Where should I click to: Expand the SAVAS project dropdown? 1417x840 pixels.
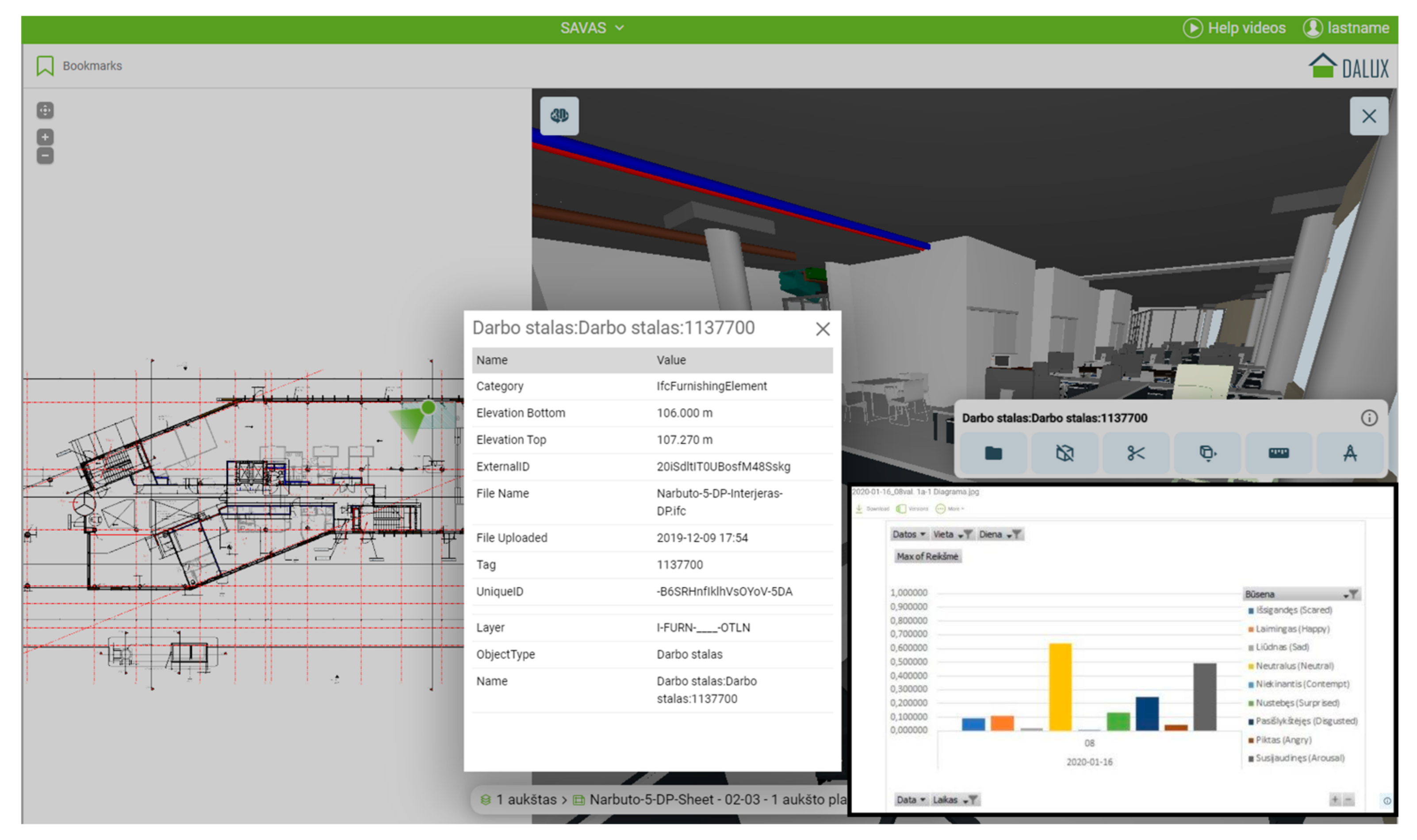click(x=592, y=28)
